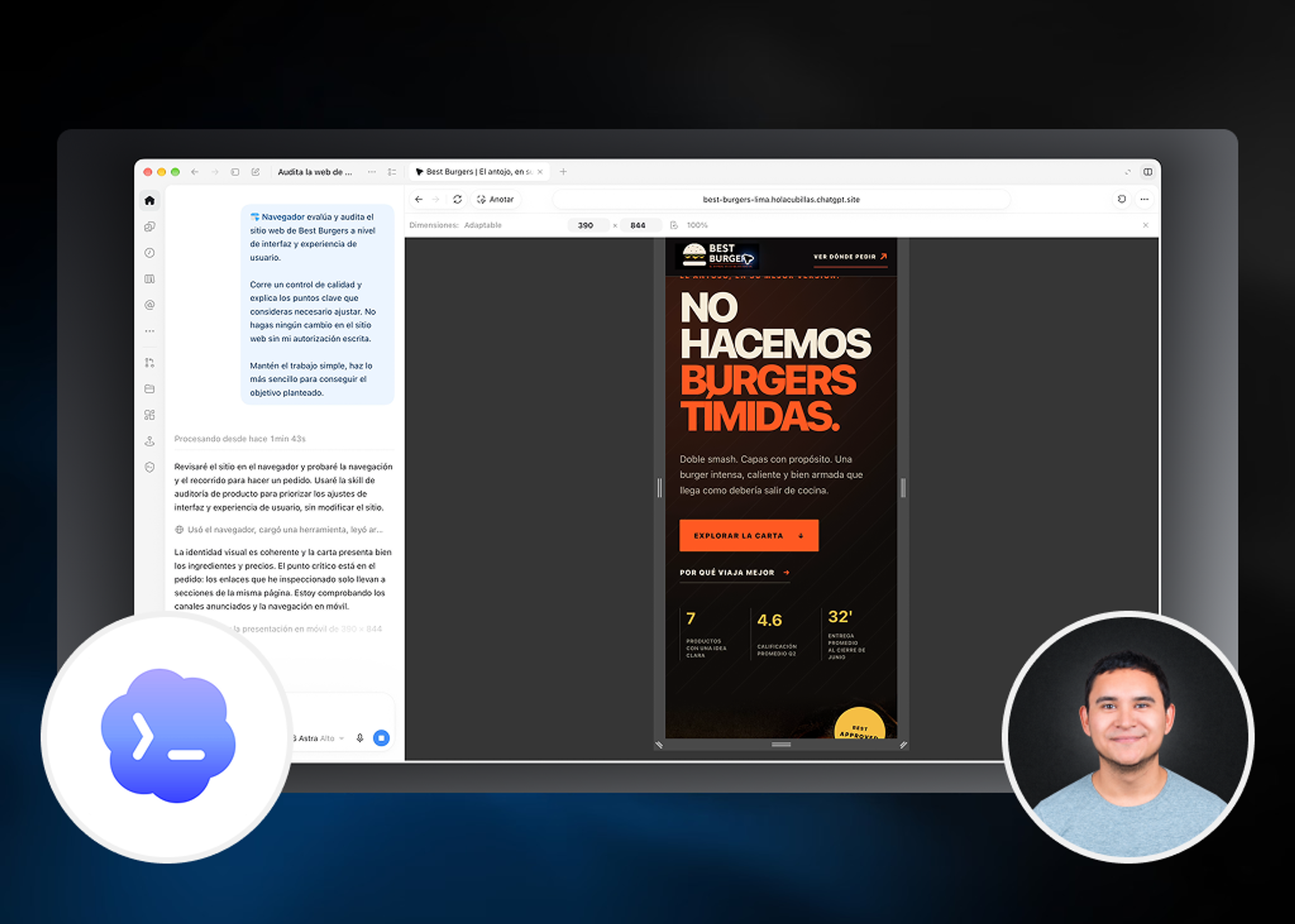
Task: Click the device screenshot icon next to URL bar
Action: coord(1121,199)
